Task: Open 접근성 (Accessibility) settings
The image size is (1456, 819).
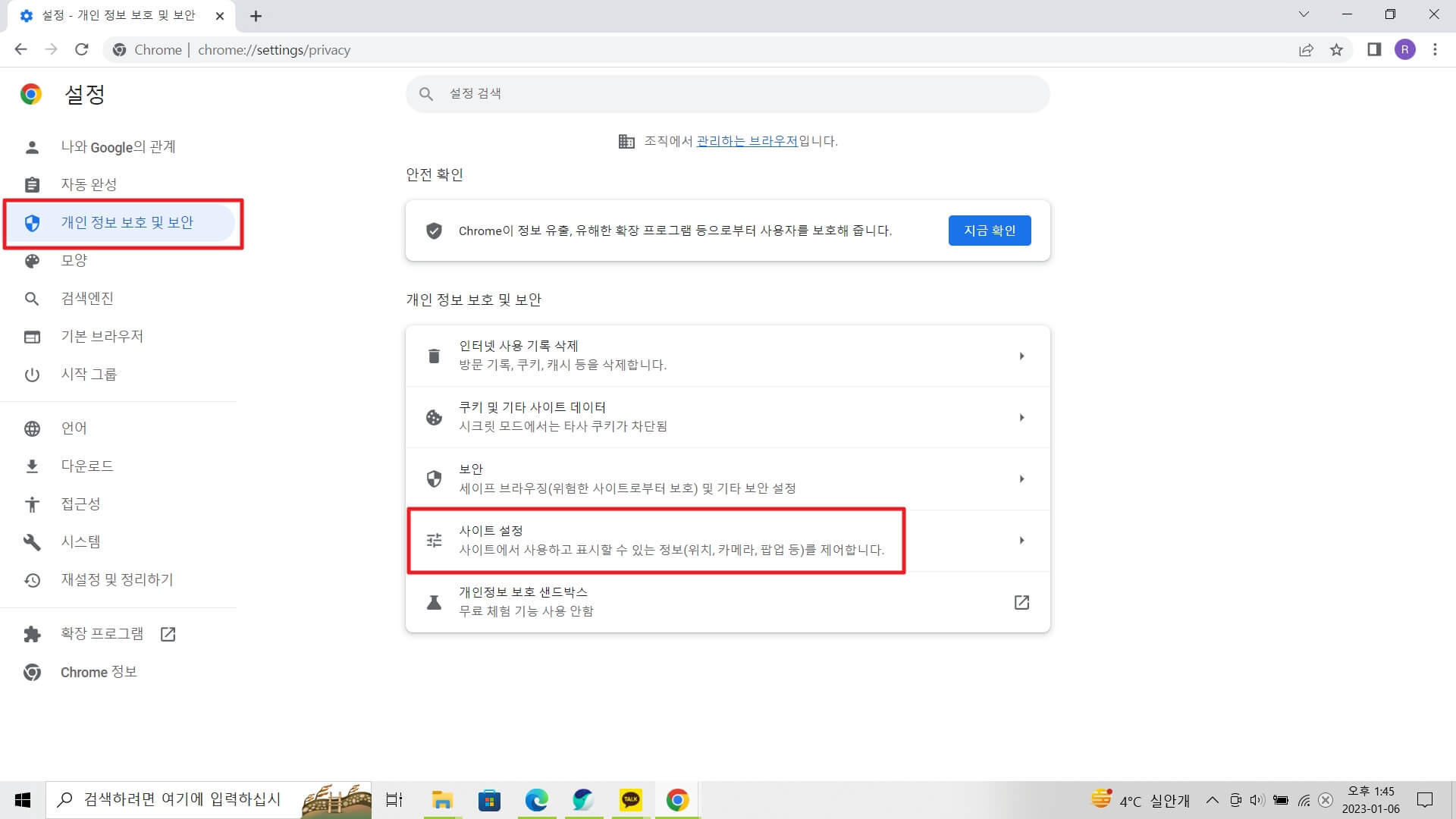Action: coord(80,504)
